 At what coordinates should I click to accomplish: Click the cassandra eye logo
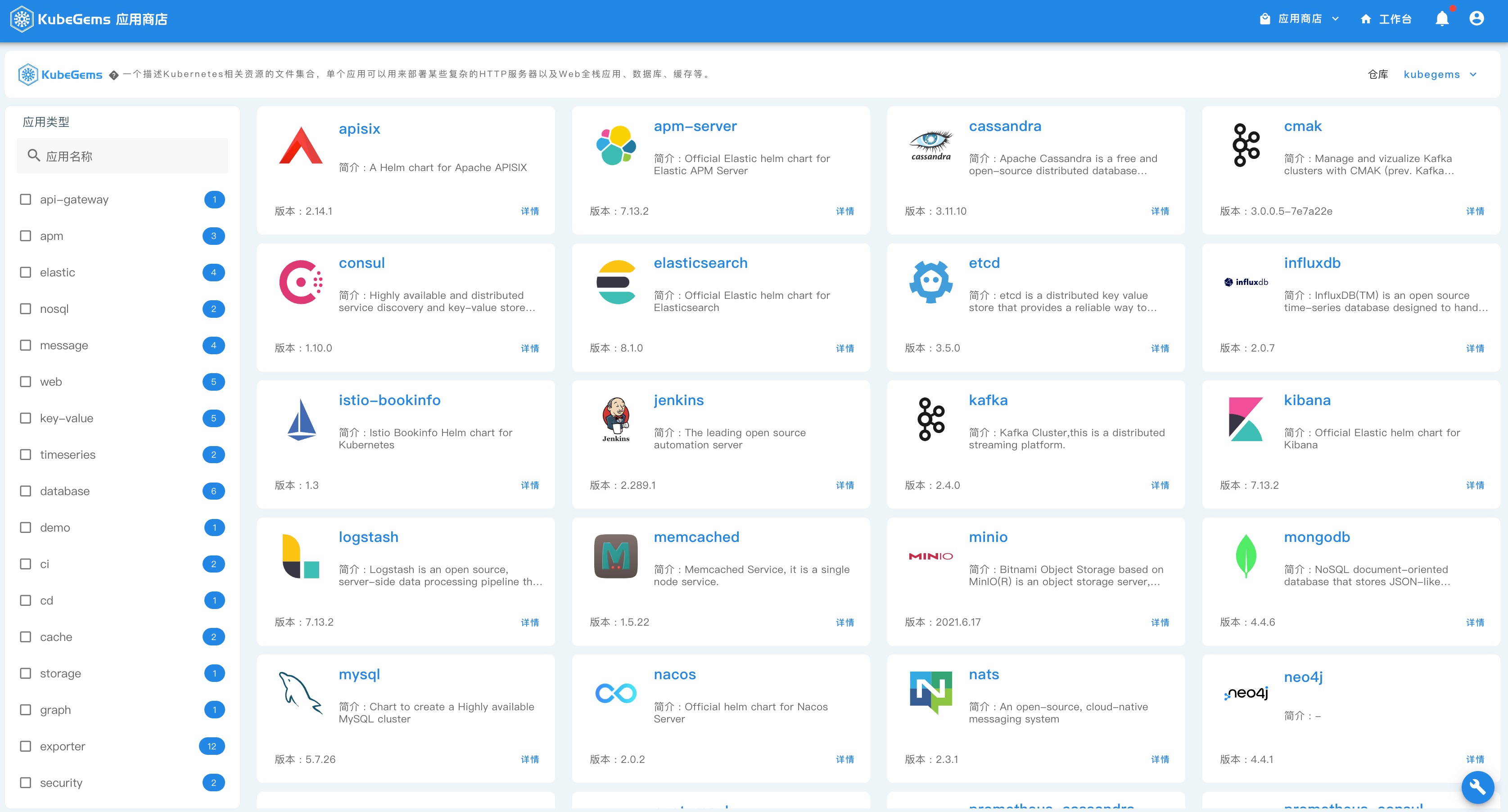pyautogui.click(x=931, y=145)
